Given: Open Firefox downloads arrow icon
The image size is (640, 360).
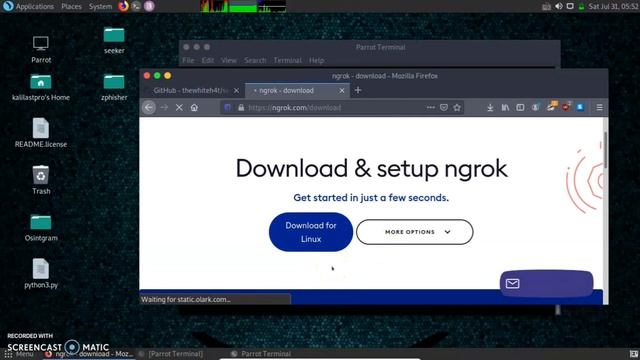Looking at the screenshot, I should point(490,107).
